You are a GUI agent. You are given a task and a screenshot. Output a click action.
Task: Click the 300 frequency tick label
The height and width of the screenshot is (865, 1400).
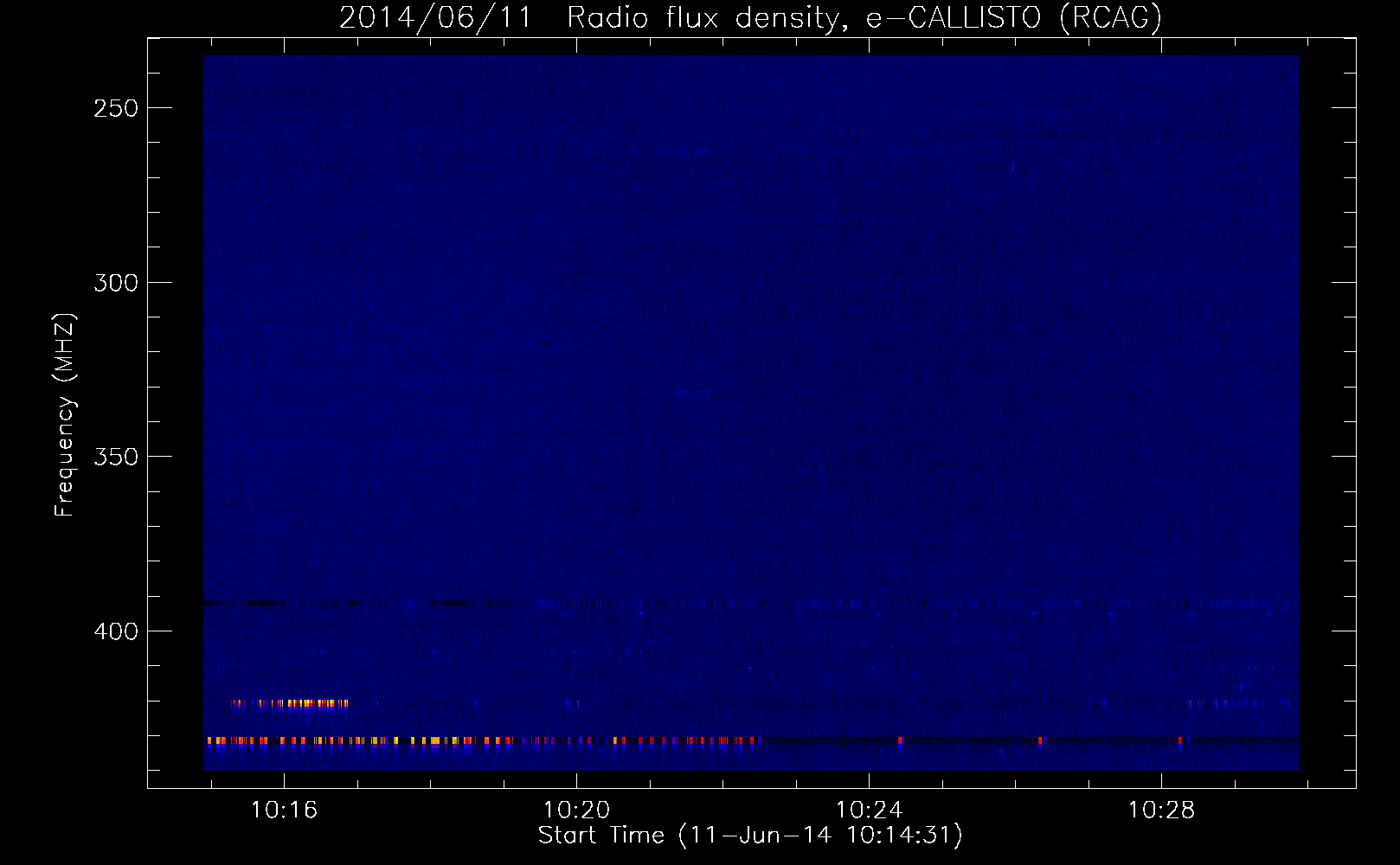[x=116, y=283]
